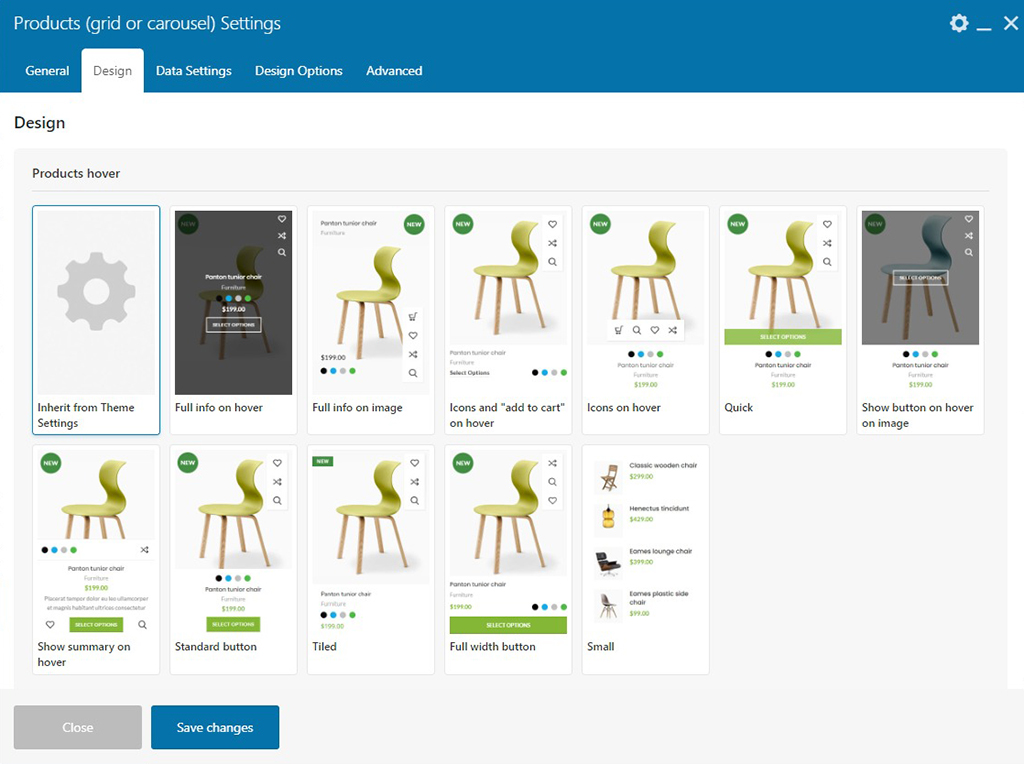Choose the Small list layout
Viewport: 1024px width, 764px height.
tap(645, 557)
